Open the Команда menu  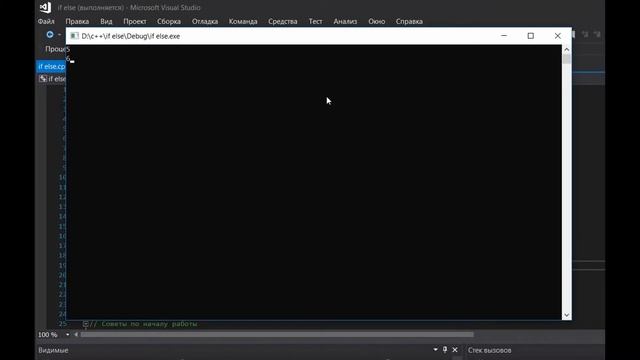pos(243,21)
